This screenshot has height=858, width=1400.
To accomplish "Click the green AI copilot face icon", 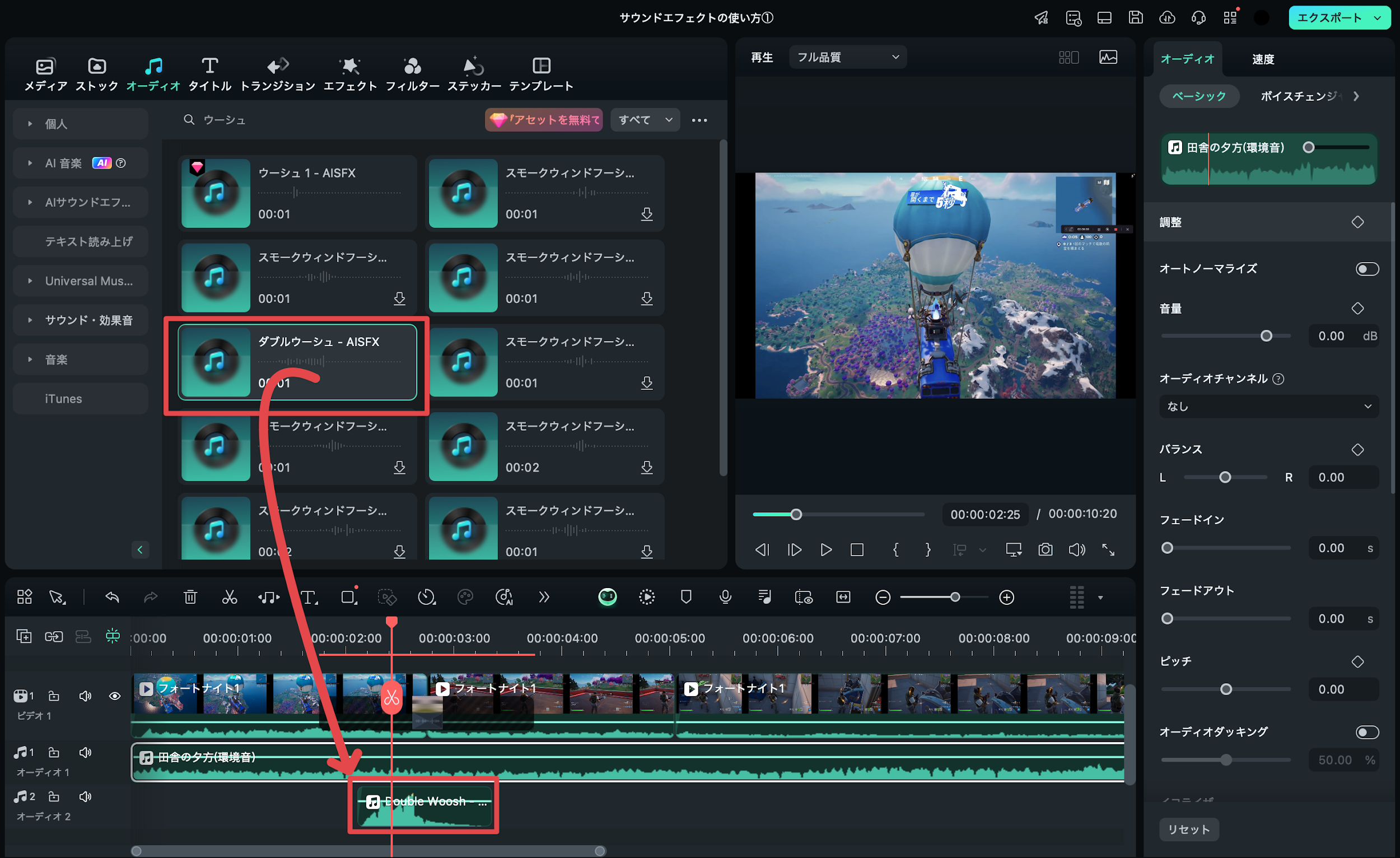I will coord(608,596).
